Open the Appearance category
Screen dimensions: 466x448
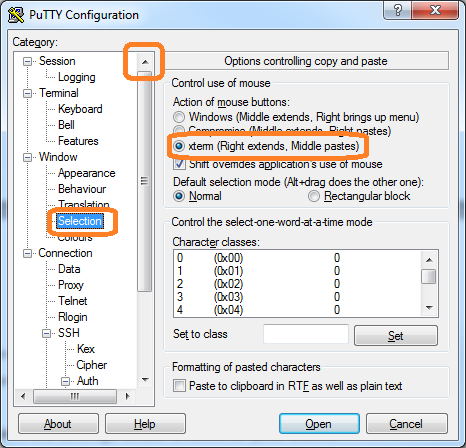pyautogui.click(x=86, y=173)
